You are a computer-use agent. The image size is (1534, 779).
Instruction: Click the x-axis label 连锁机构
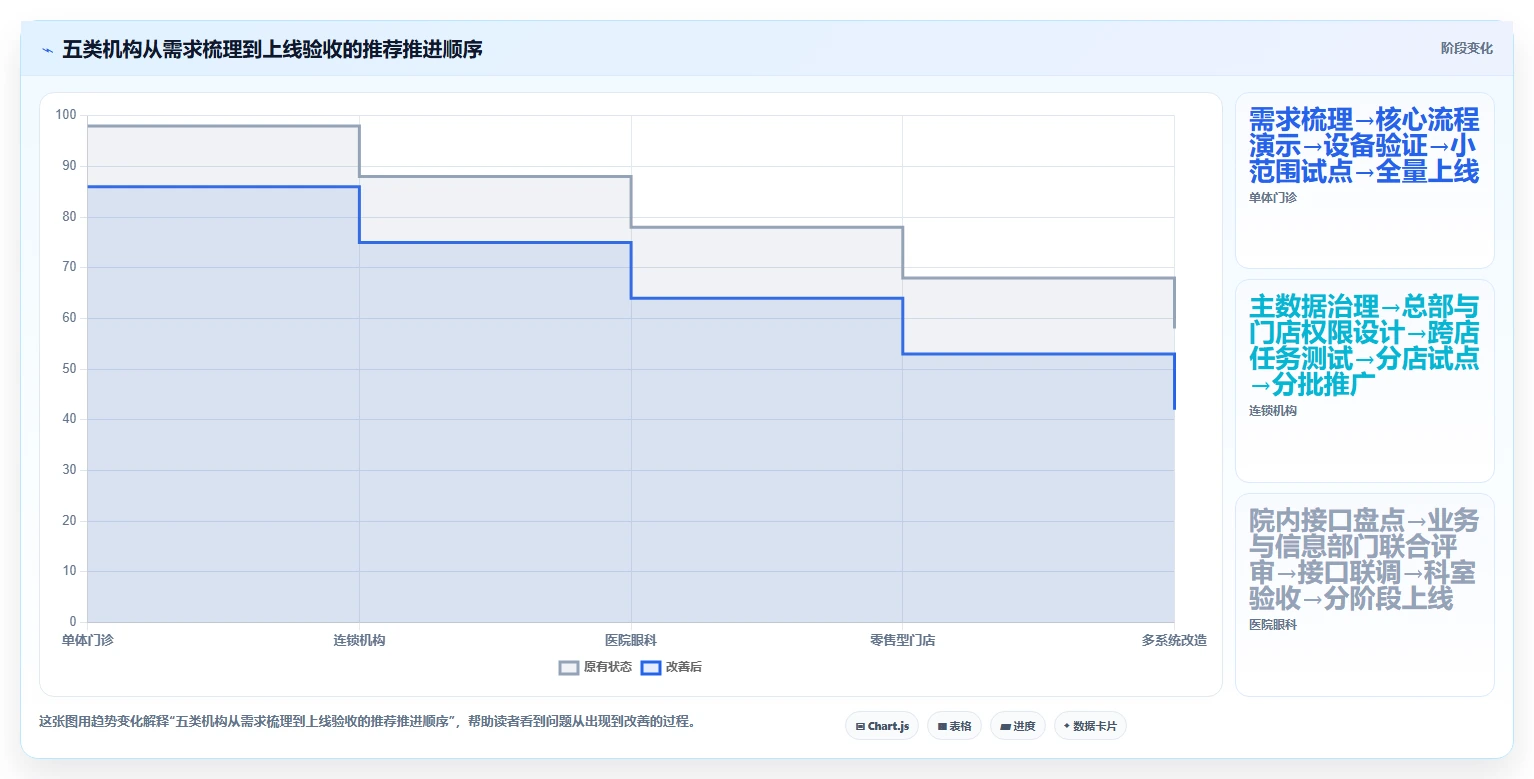[359, 640]
